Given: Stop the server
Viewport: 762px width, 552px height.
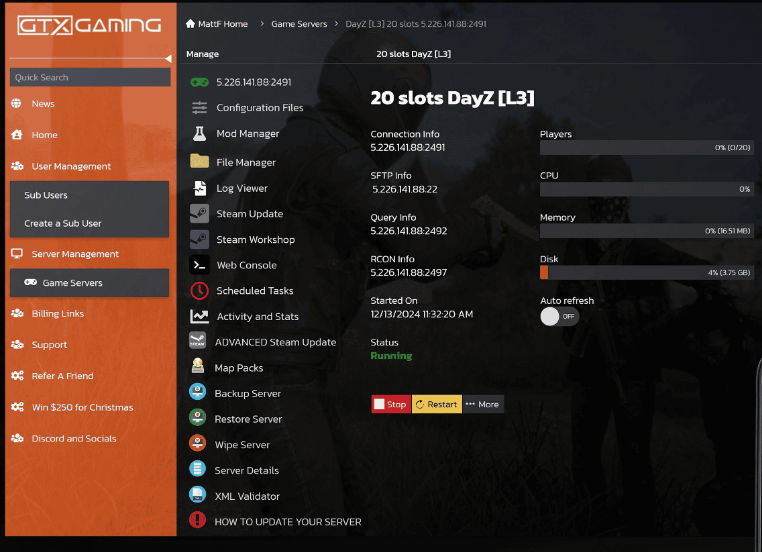Looking at the screenshot, I should click(x=391, y=404).
